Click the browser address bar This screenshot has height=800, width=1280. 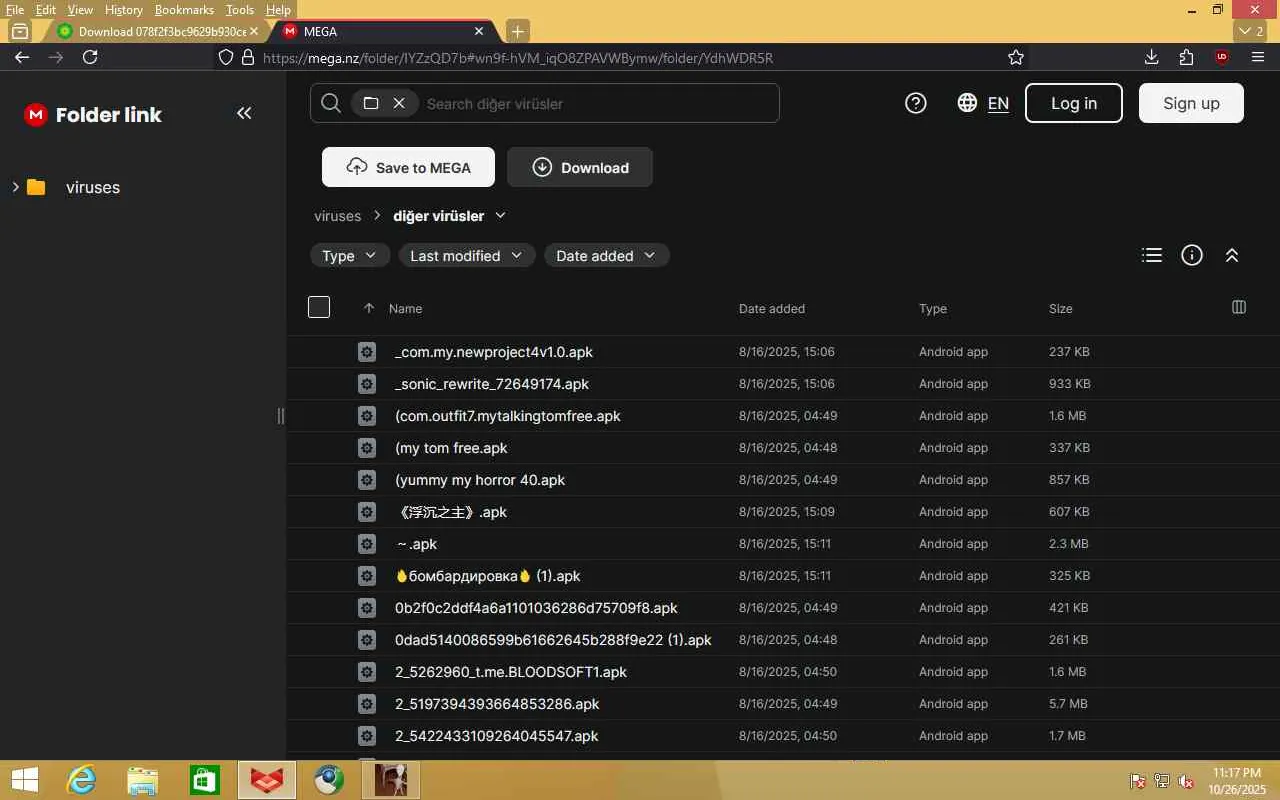[x=618, y=58]
